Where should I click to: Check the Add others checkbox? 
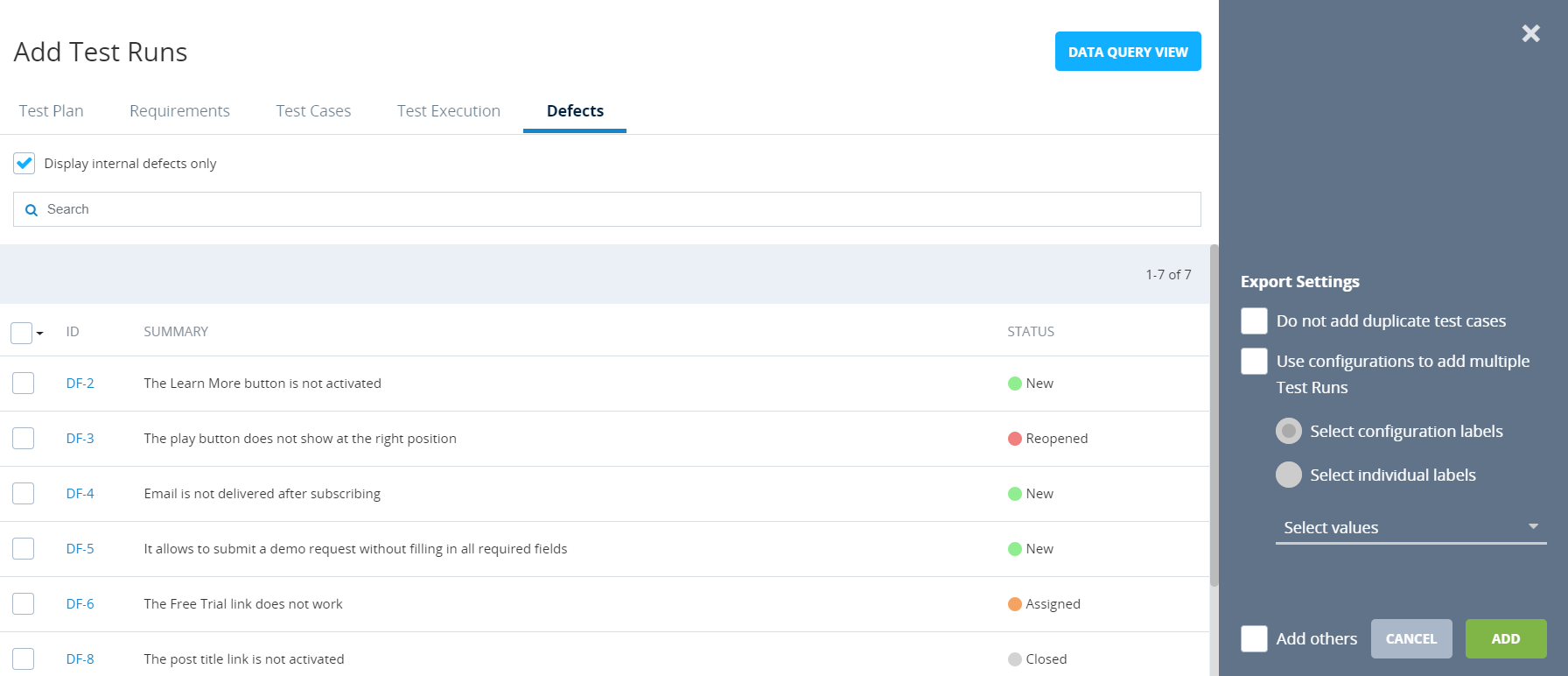(x=1254, y=638)
